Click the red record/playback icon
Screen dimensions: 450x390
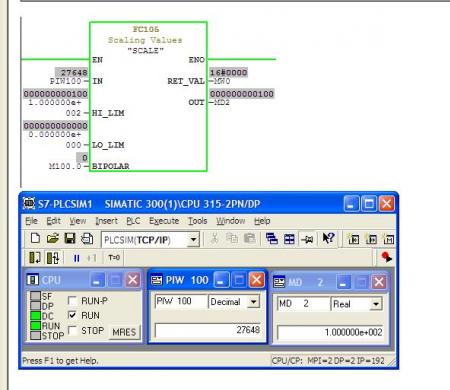pos(386,257)
